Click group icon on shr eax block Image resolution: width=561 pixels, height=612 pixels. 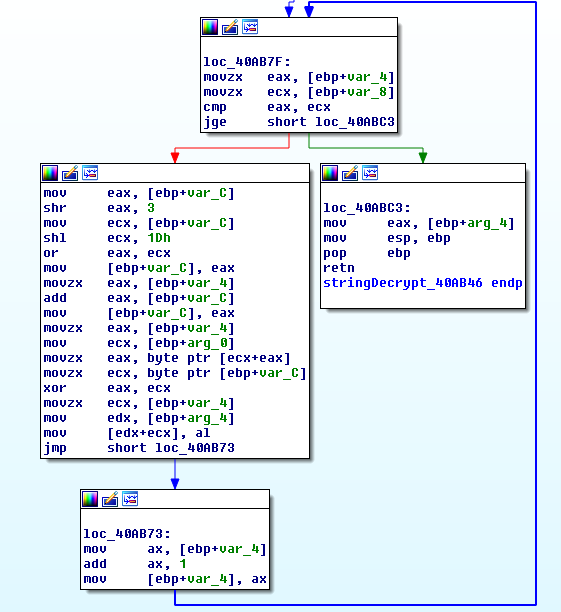90,173
